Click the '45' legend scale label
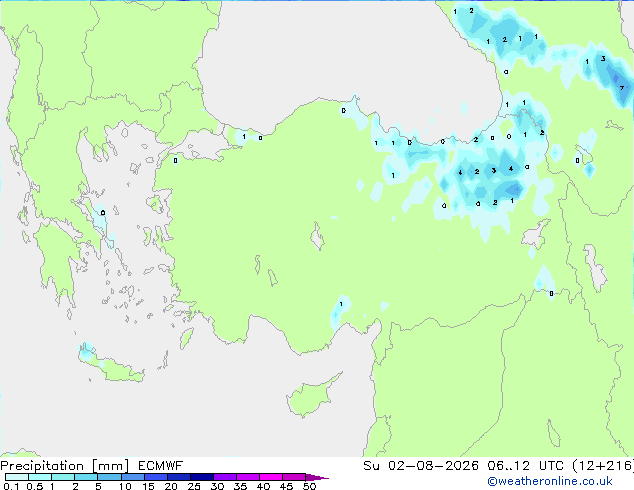The height and width of the screenshot is (490, 634). tap(286, 486)
